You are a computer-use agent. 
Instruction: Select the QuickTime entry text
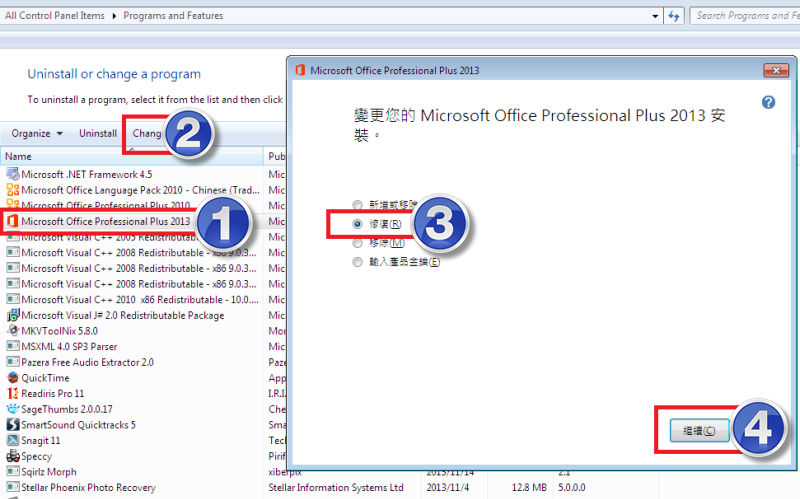[45, 378]
